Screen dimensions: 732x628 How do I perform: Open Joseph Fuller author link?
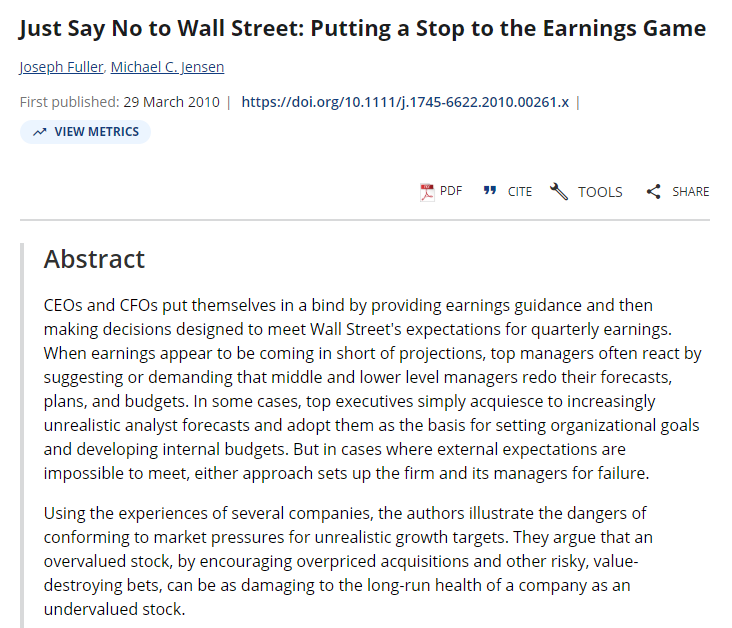[x=61, y=67]
